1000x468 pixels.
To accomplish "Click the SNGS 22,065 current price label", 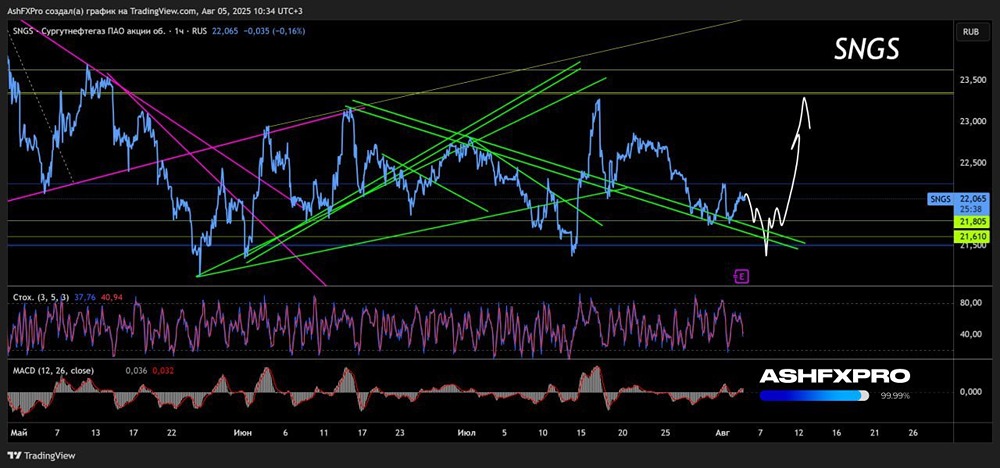I will (x=960, y=200).
